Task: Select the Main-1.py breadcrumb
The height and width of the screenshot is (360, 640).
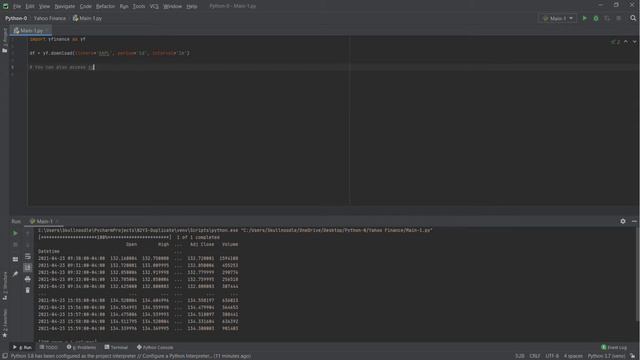Action: (x=87, y=18)
